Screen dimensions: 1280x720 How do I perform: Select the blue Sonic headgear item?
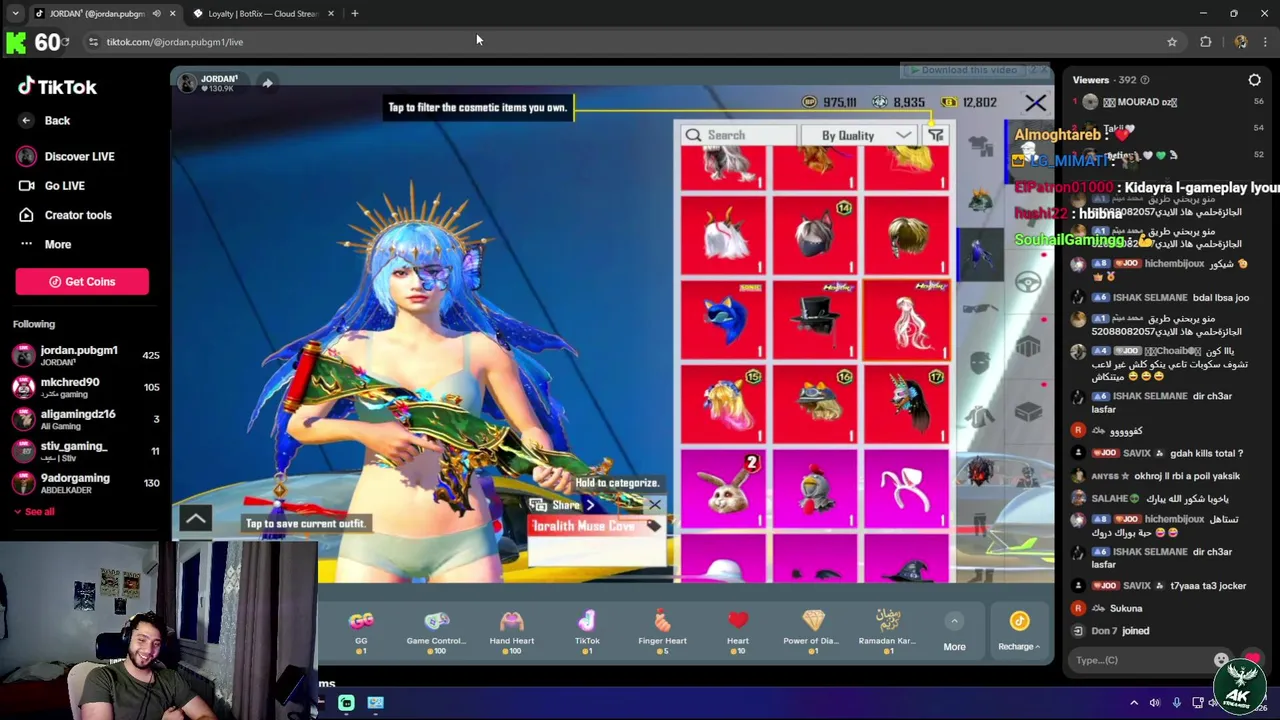tap(723, 320)
